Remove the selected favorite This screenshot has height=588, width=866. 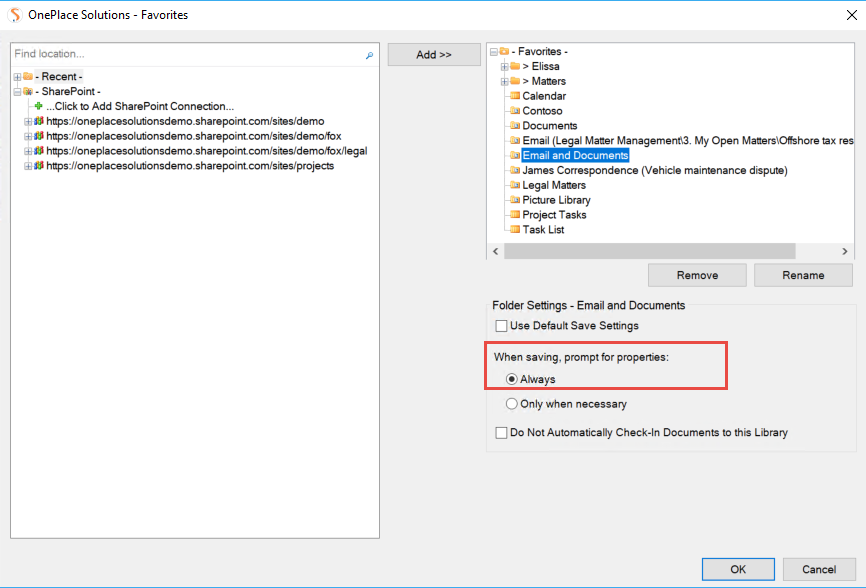coord(697,275)
